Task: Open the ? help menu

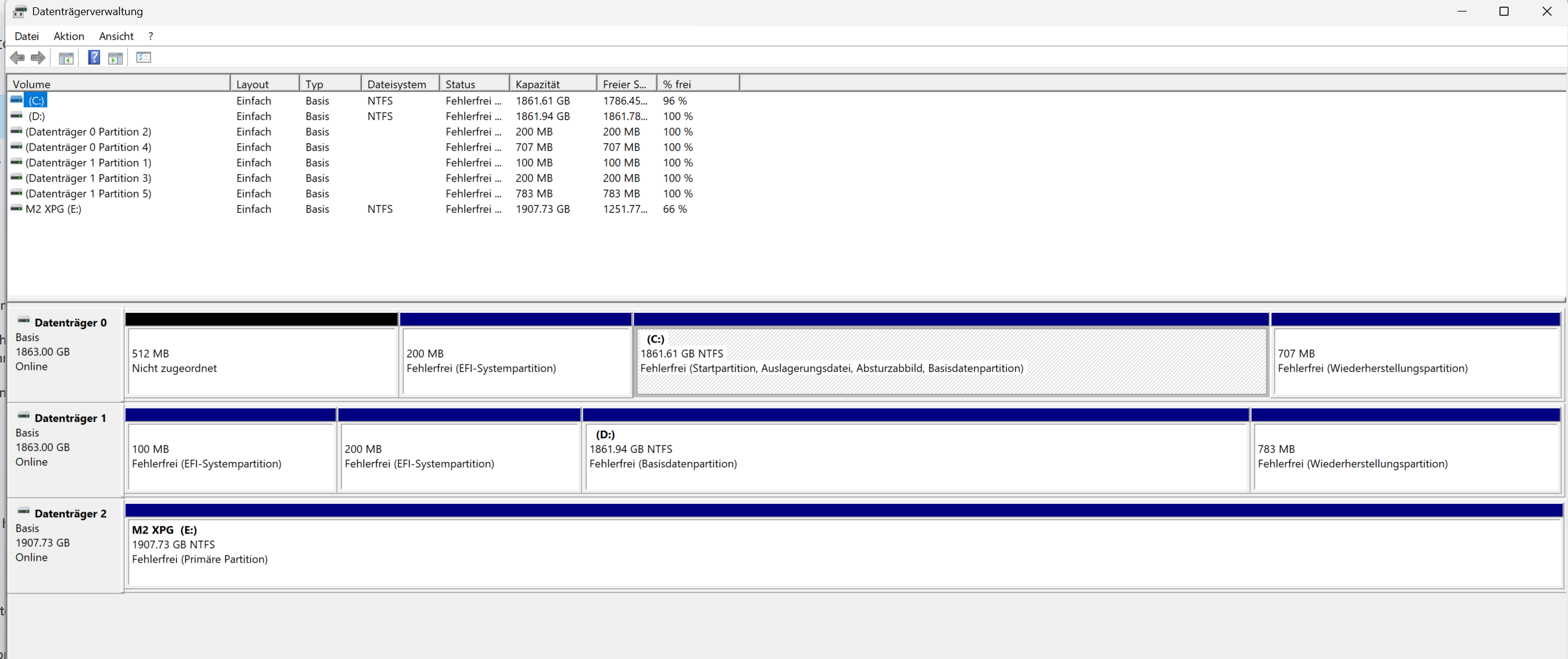Action: point(150,36)
